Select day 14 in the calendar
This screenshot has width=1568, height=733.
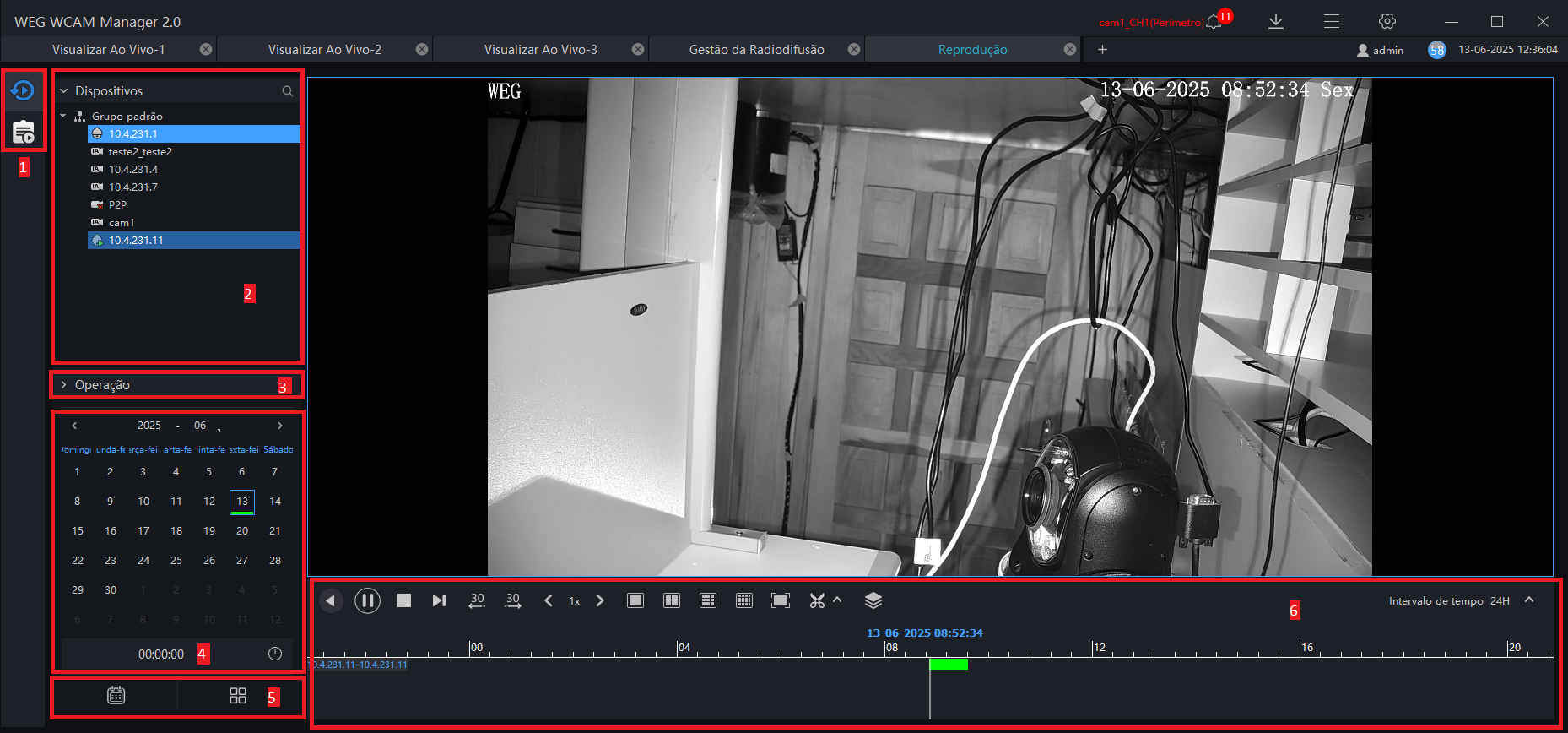(x=275, y=502)
